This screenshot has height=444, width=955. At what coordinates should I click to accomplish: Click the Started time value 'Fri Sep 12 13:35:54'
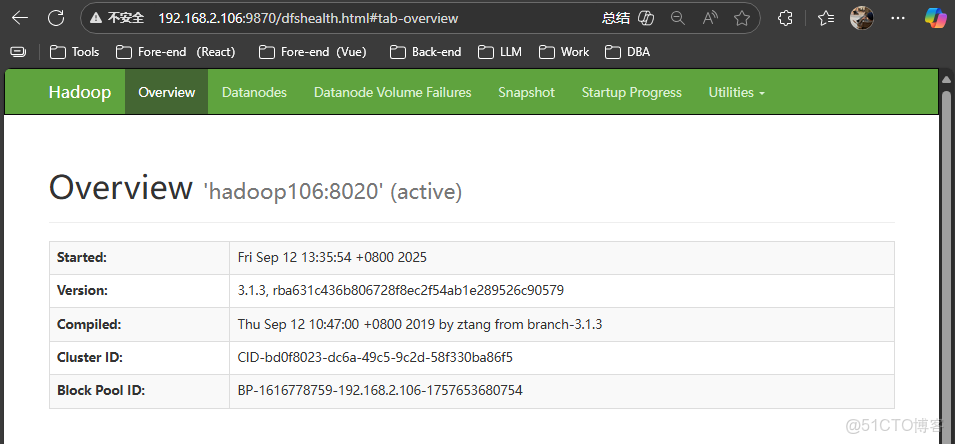click(x=332, y=258)
